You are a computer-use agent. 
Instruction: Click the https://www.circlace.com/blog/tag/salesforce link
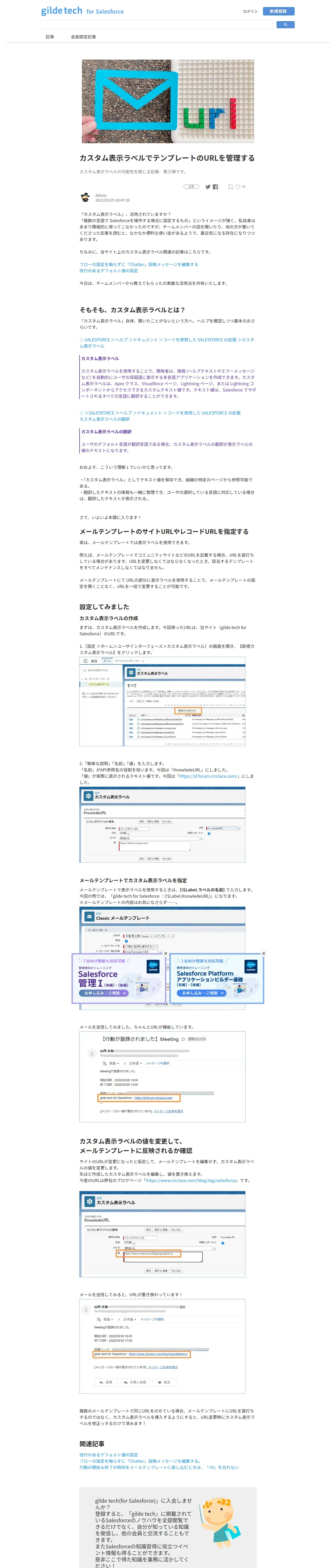[x=191, y=1180]
